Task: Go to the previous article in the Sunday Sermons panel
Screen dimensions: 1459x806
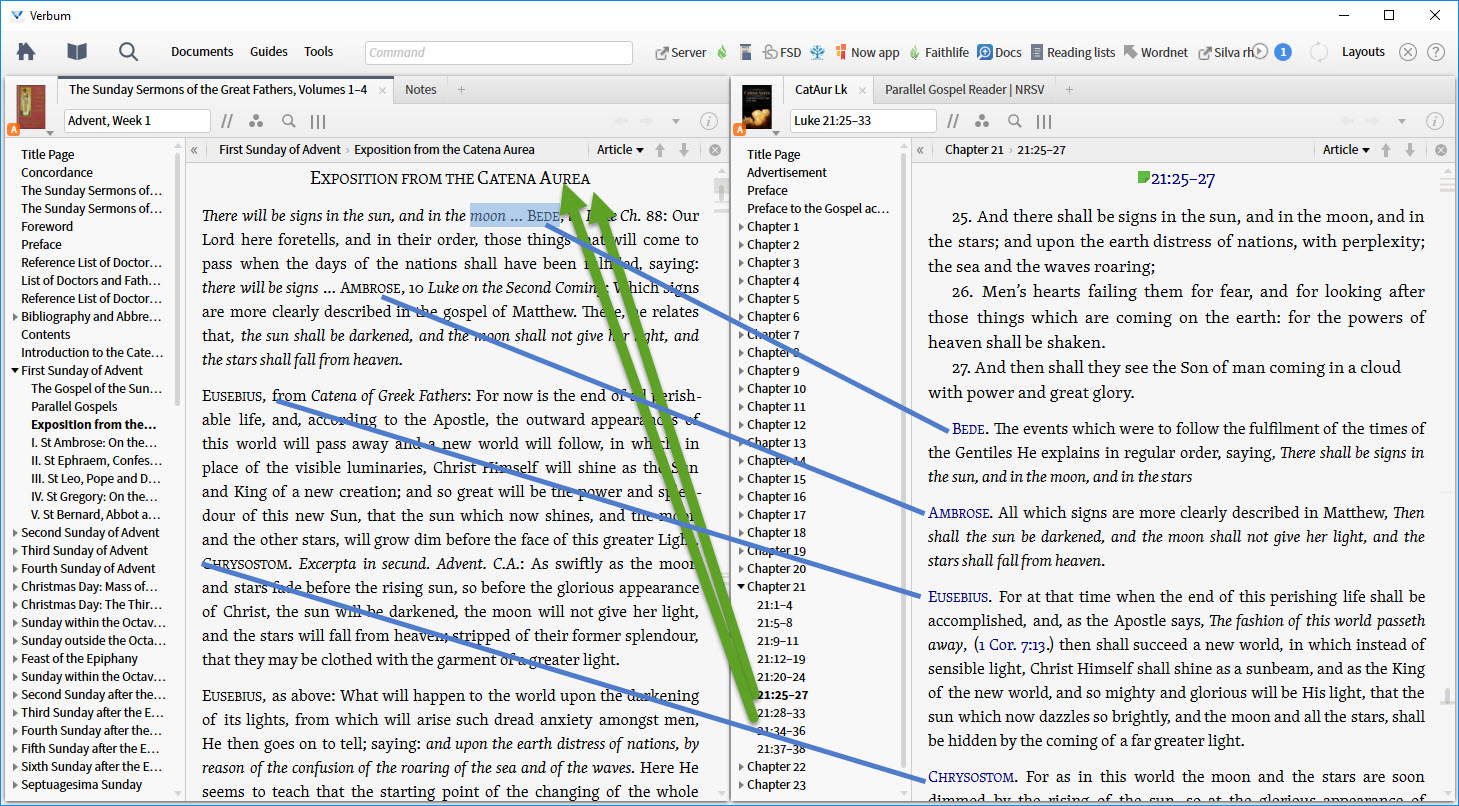Action: coord(660,150)
